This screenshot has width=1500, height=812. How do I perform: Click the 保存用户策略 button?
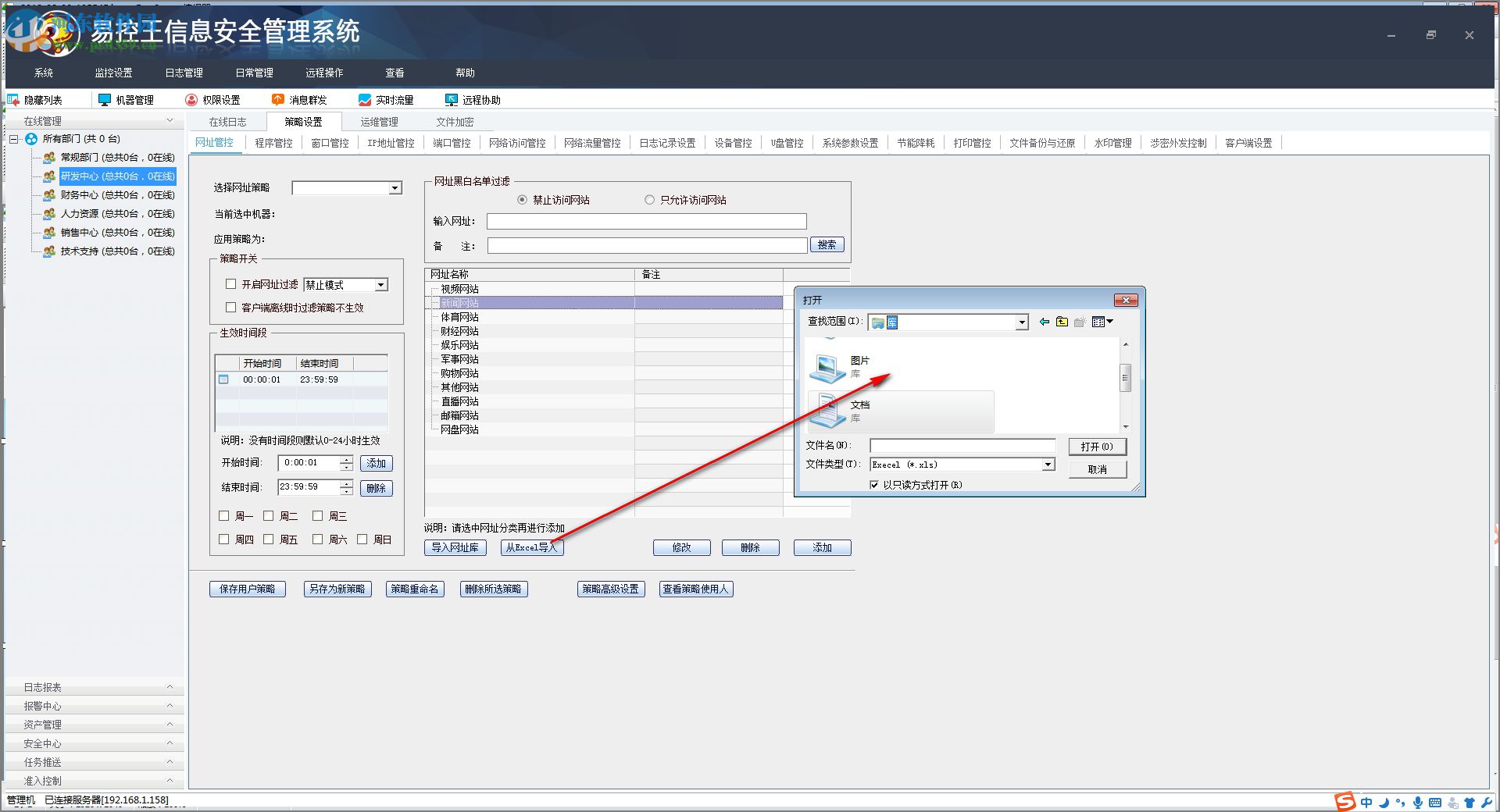(248, 589)
